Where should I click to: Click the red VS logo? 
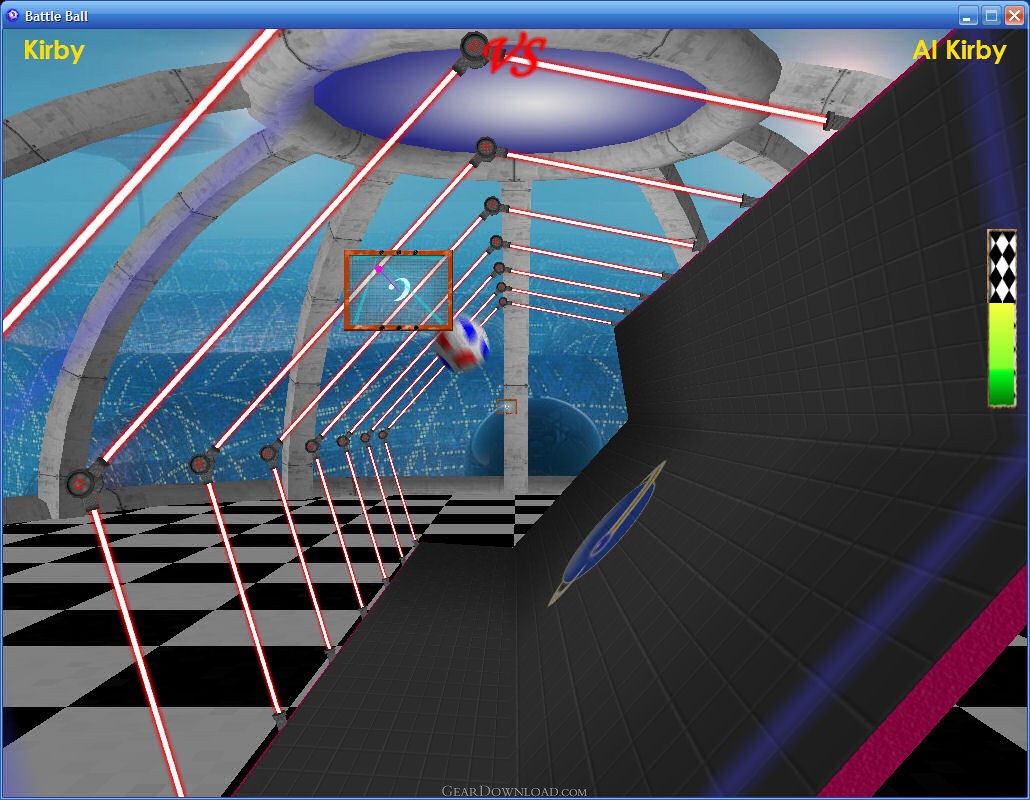tap(516, 55)
